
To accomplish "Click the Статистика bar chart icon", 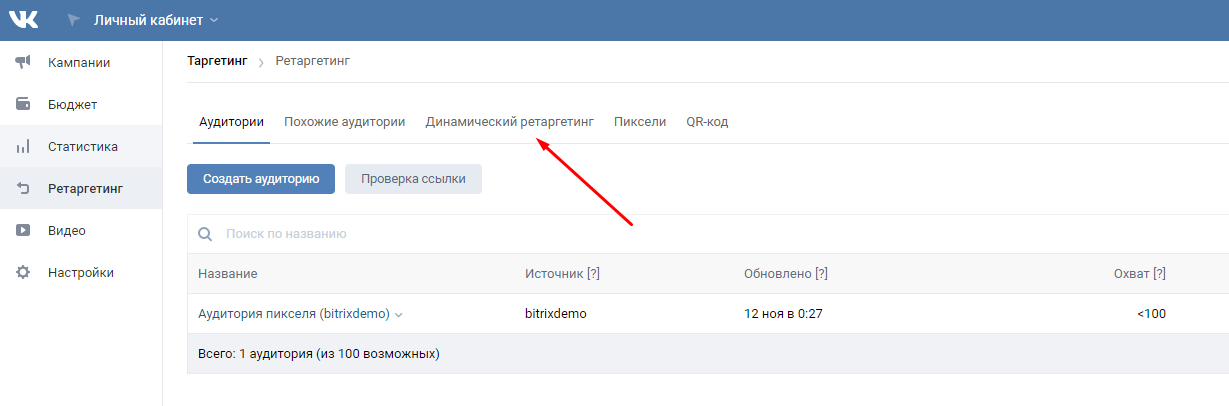I will [x=23, y=147].
